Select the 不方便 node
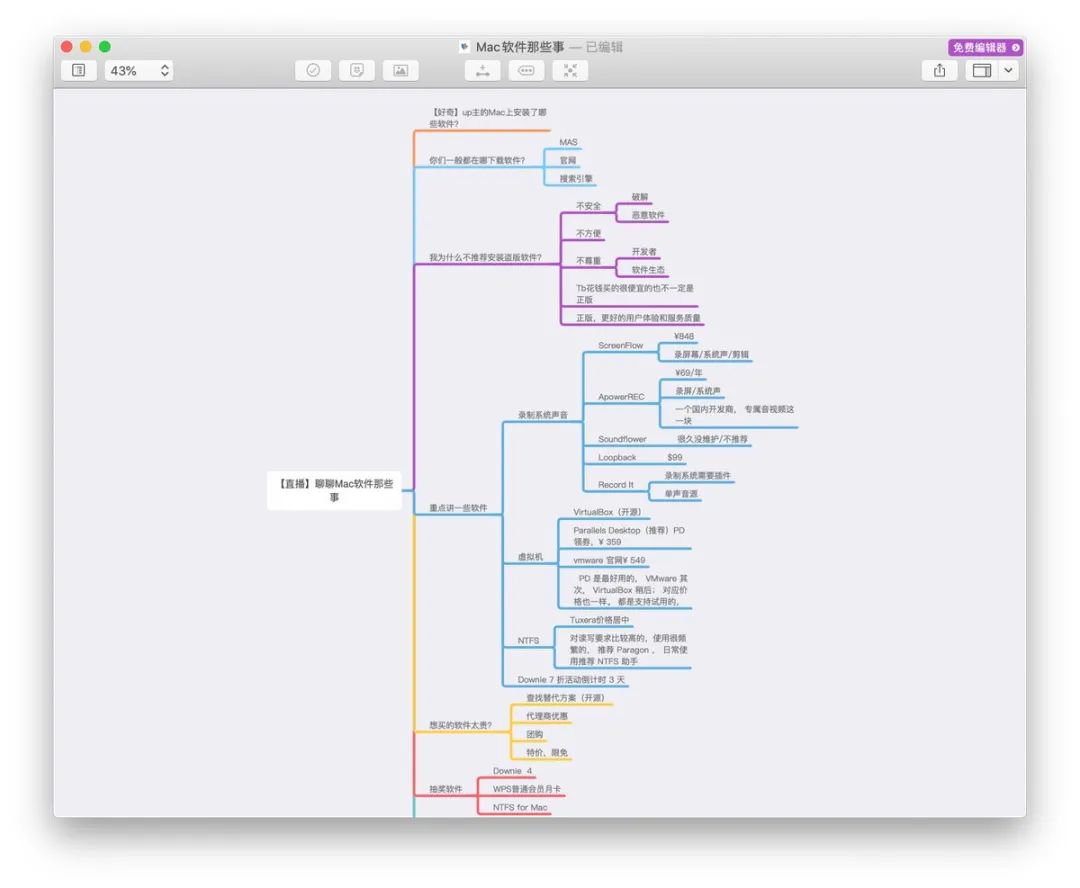1080x888 pixels. [x=588, y=234]
